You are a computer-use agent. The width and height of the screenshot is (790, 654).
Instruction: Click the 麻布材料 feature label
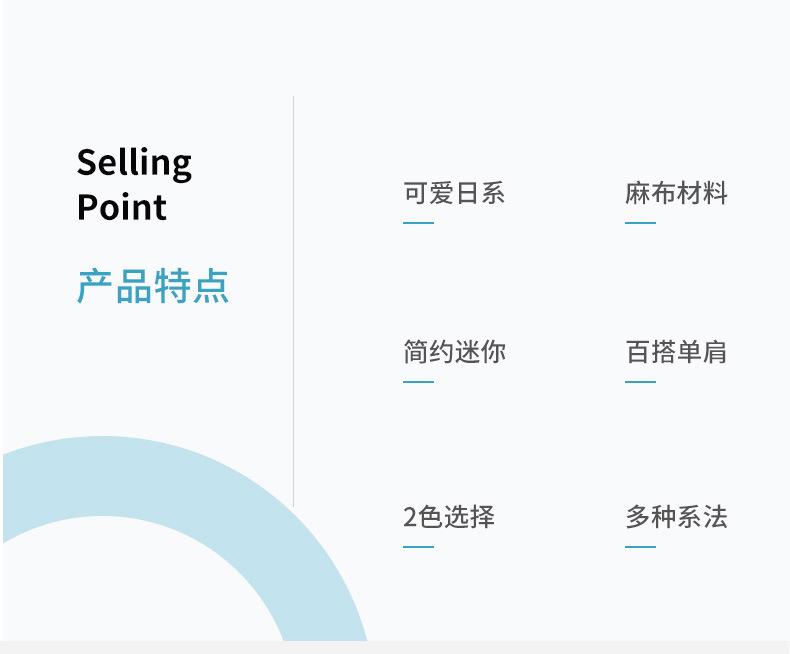(676, 193)
